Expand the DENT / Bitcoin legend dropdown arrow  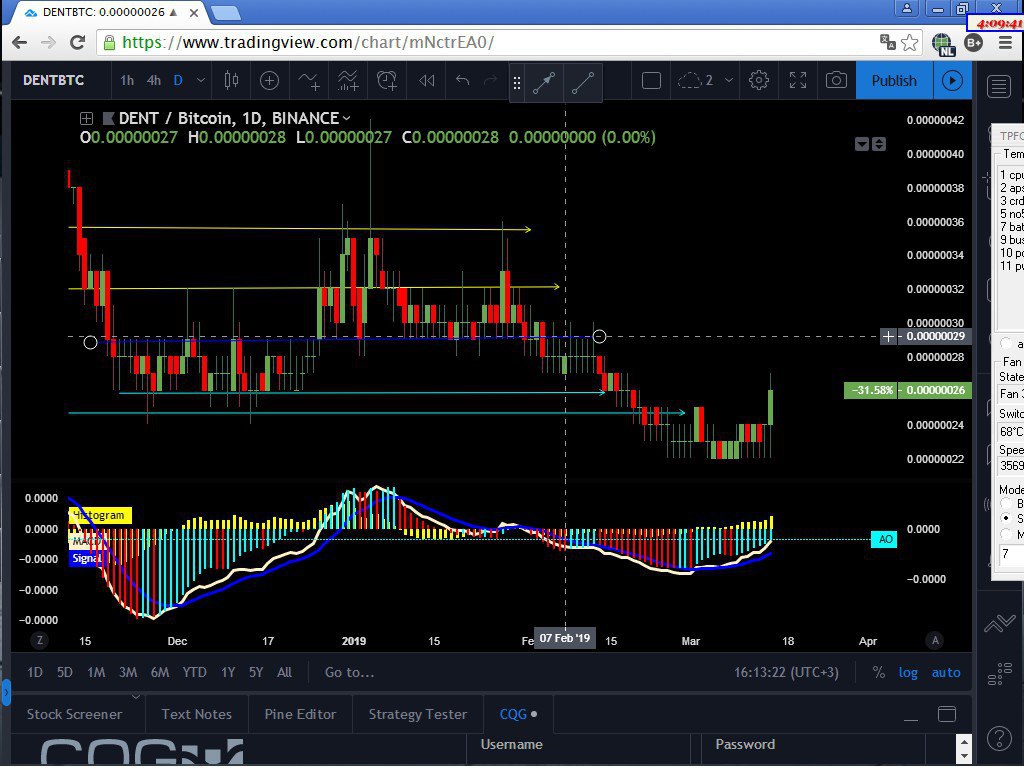click(347, 118)
